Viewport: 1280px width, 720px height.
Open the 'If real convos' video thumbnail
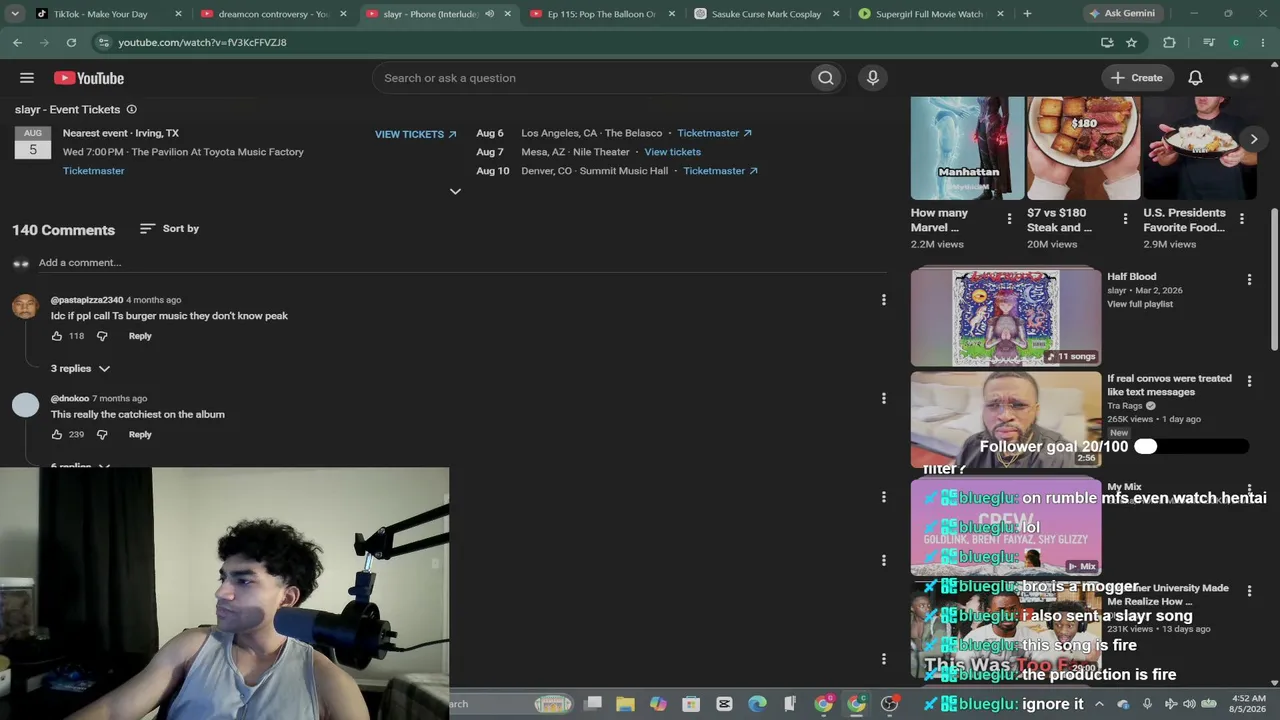coord(1005,420)
